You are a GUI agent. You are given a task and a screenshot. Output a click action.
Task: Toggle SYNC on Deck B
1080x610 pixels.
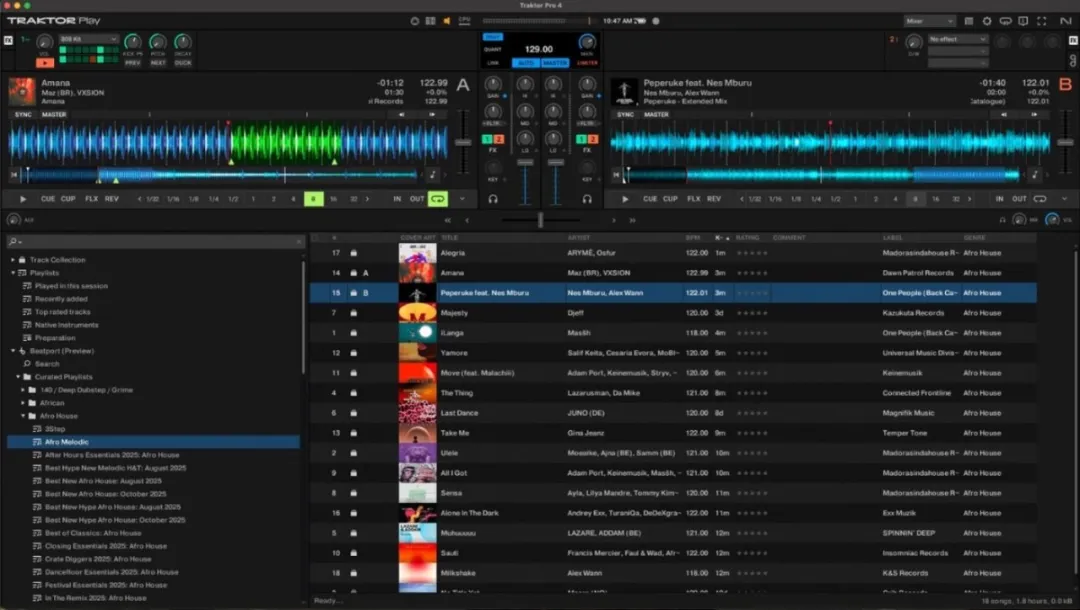625,114
